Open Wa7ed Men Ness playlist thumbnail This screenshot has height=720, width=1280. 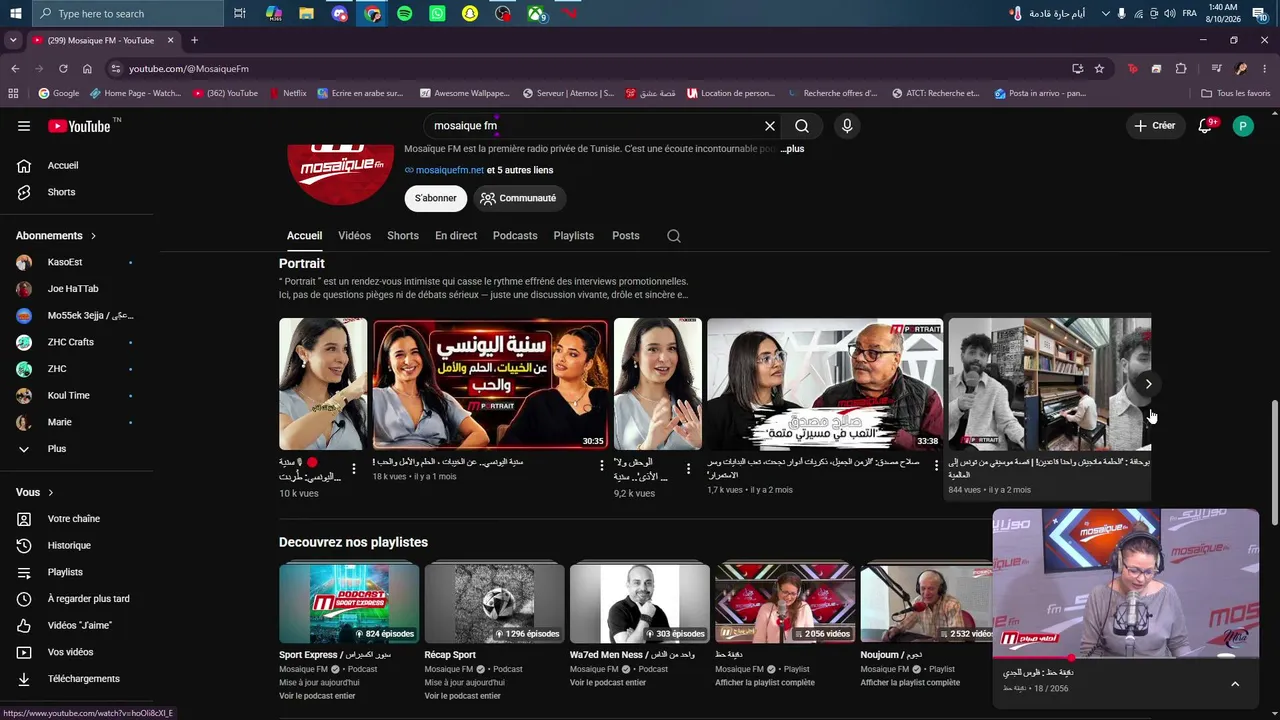[x=640, y=603]
